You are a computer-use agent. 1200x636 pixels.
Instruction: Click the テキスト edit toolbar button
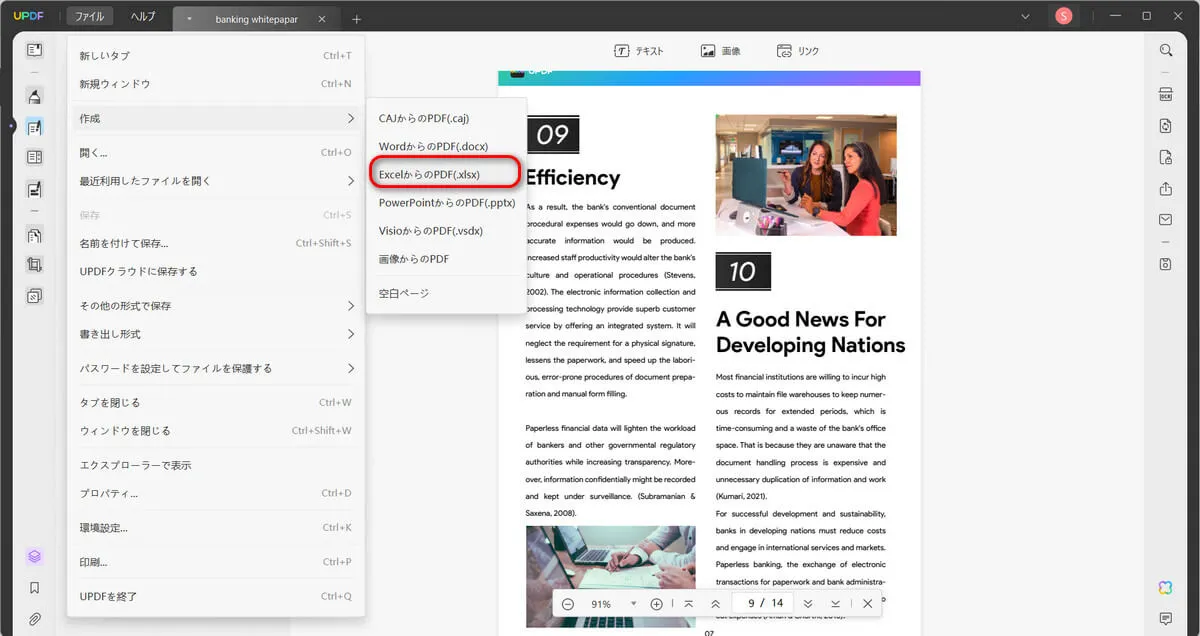coord(640,51)
